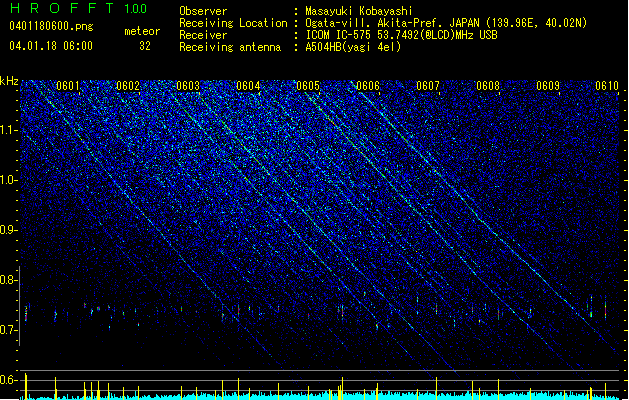Click the 0607 time marker
This screenshot has height=400, width=629.
click(428, 86)
